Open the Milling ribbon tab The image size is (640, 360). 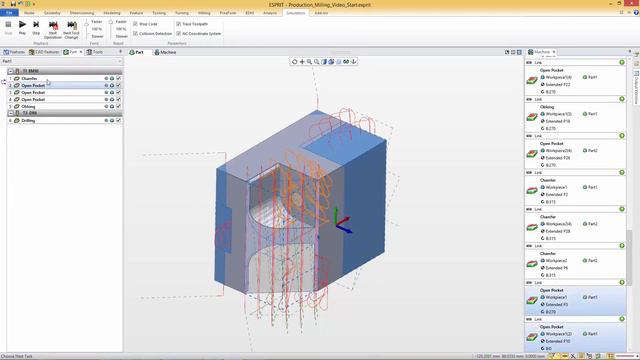(204, 13)
